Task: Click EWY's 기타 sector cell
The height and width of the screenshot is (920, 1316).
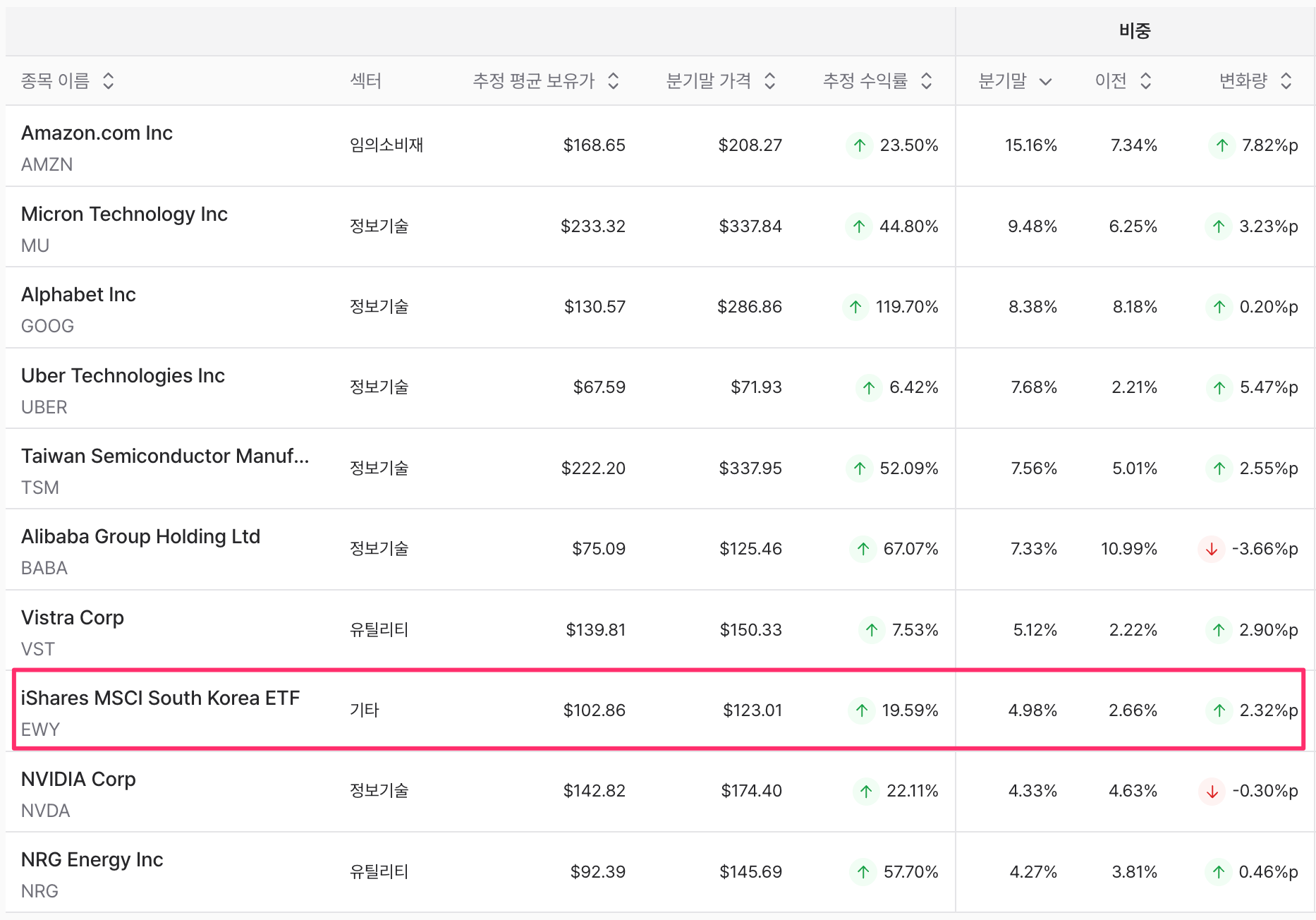Action: tap(365, 710)
